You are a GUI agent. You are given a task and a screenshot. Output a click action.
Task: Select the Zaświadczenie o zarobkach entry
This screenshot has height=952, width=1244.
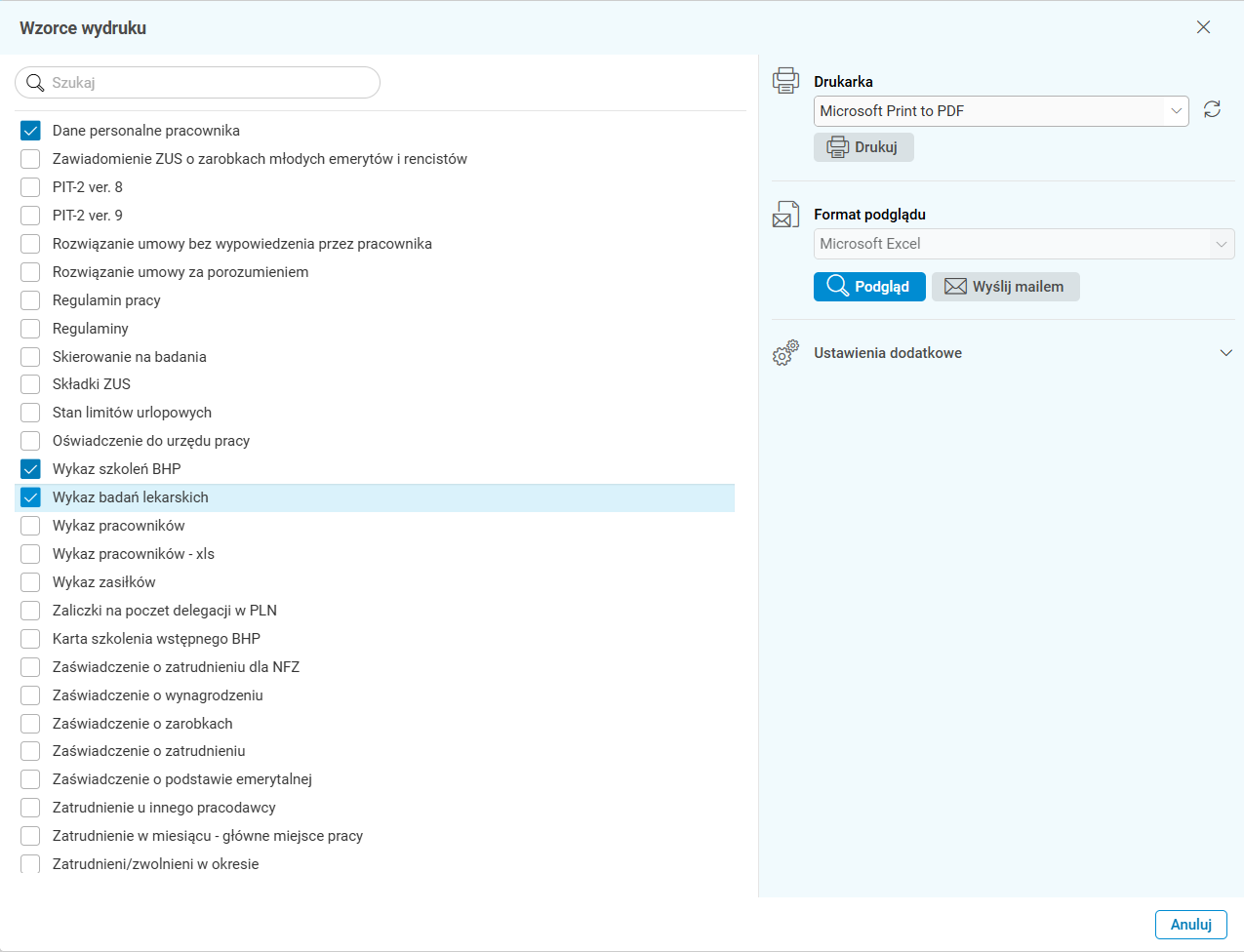142,724
